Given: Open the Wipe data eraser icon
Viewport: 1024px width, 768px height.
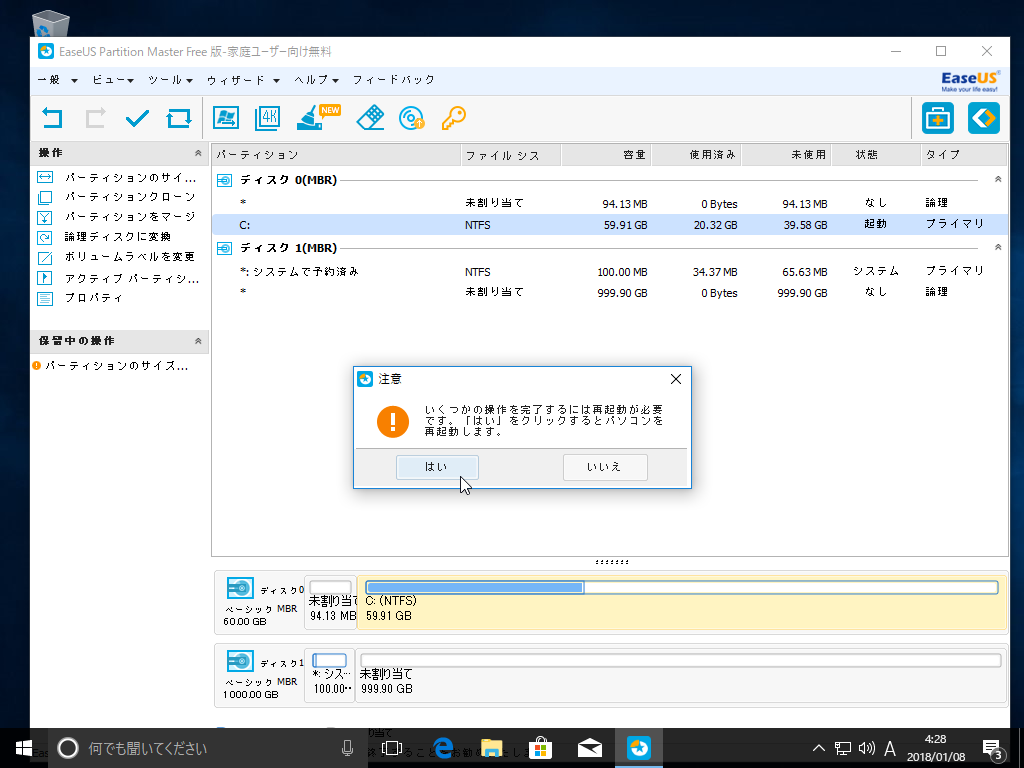Looking at the screenshot, I should coord(370,118).
